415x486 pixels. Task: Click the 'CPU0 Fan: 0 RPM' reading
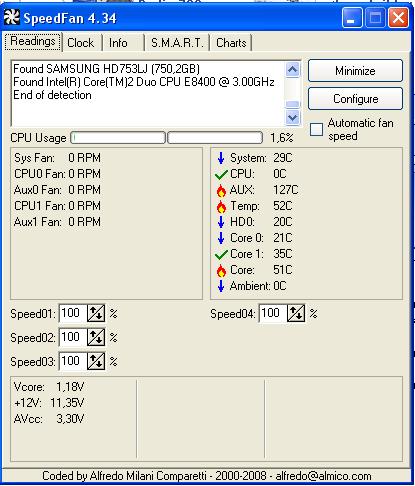57,174
